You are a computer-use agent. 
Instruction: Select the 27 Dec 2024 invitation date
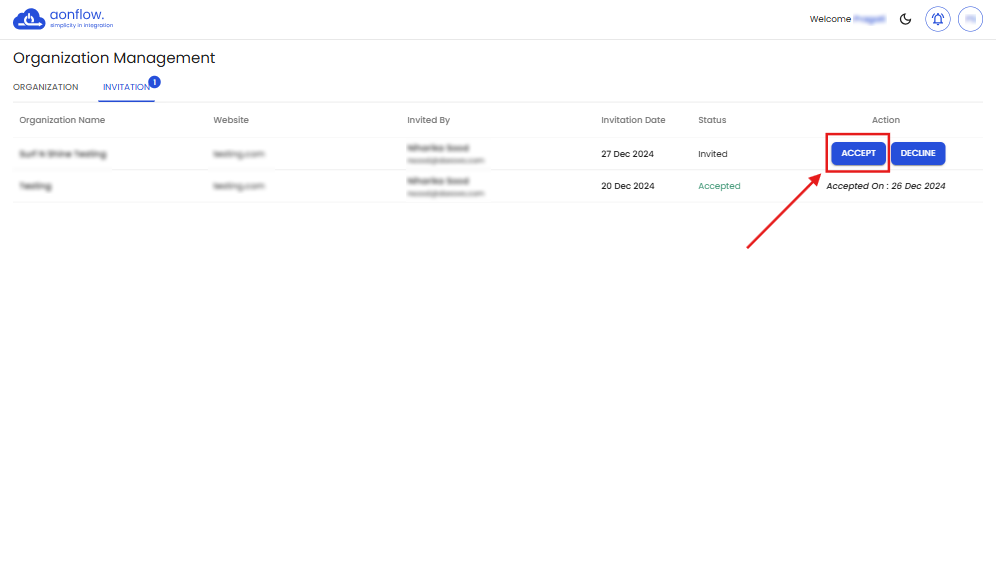point(628,154)
